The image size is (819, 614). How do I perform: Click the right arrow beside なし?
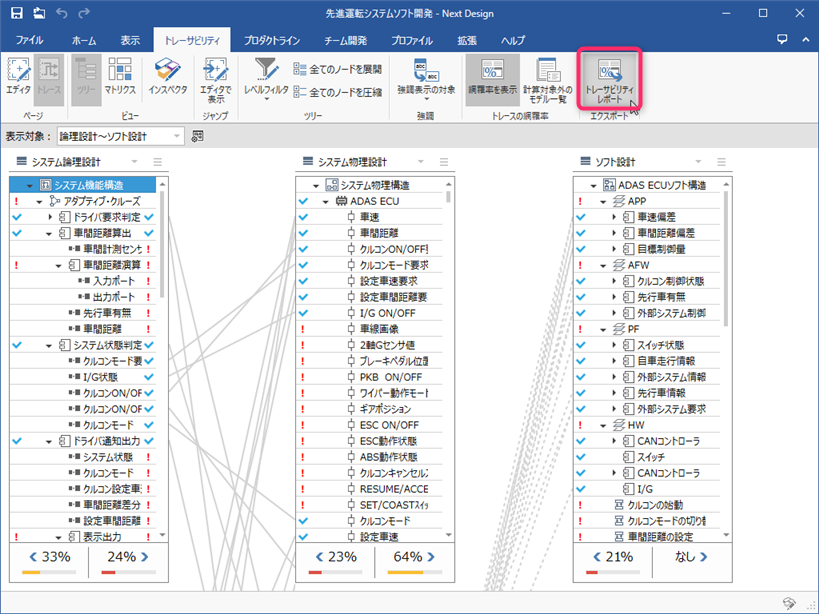[704, 557]
